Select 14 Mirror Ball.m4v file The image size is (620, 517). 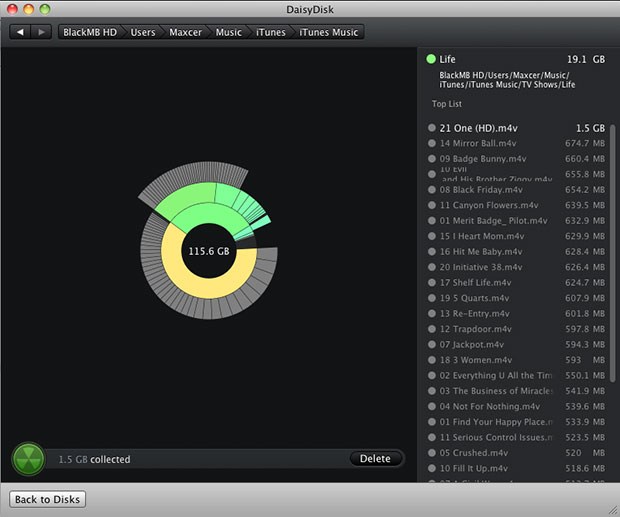516,143
